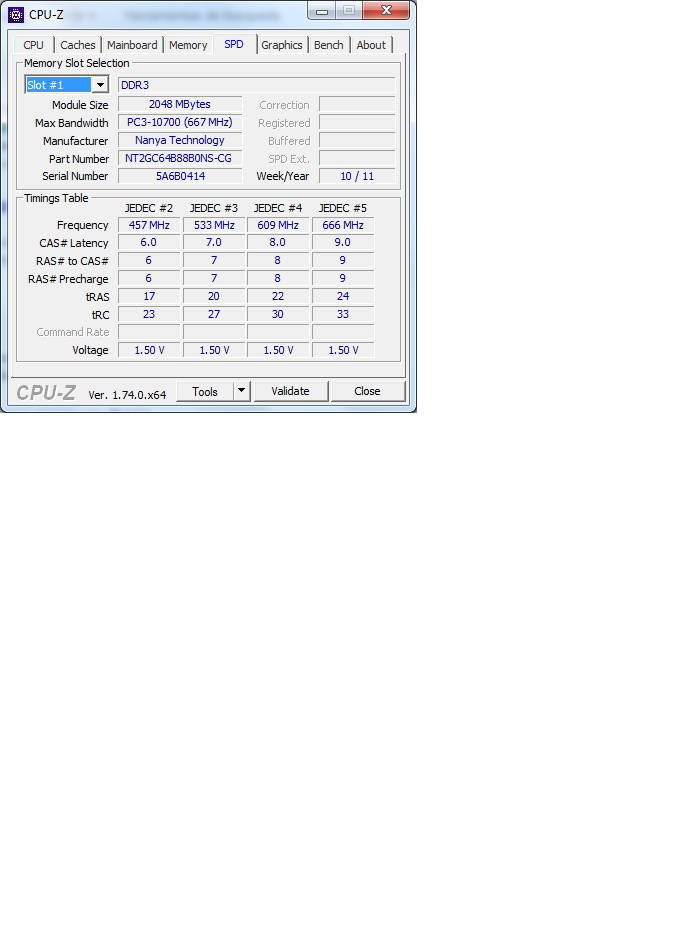Viewport: 679px width, 935px height.
Task: Click the CPU-Z app icon in title bar
Action: [15, 14]
